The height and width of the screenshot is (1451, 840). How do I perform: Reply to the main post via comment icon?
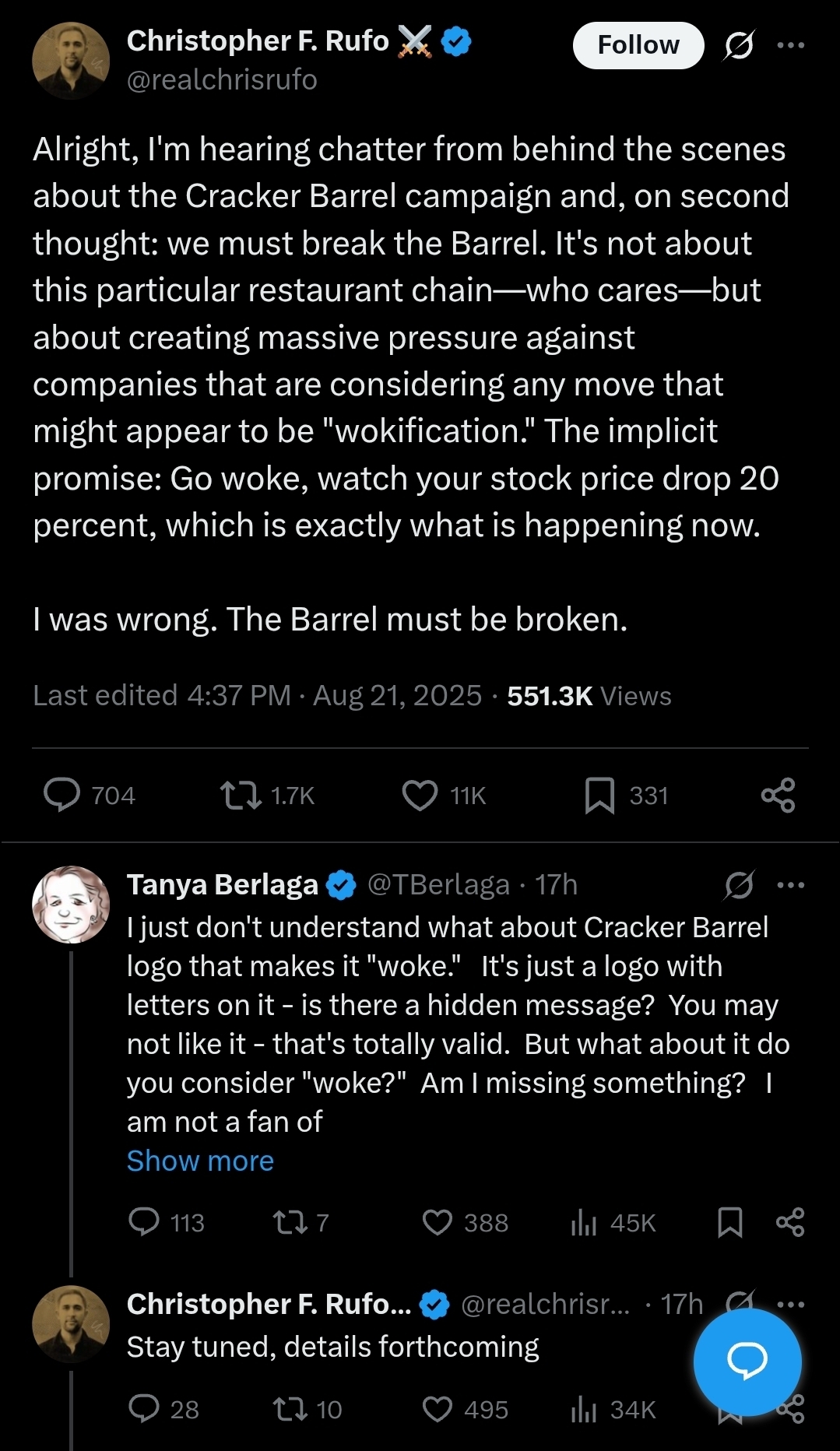(x=62, y=795)
